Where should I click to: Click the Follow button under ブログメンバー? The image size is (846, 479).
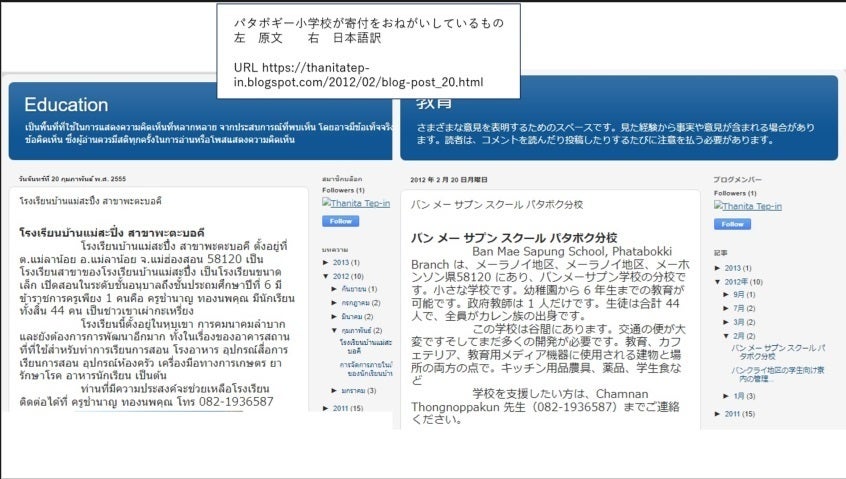731,224
